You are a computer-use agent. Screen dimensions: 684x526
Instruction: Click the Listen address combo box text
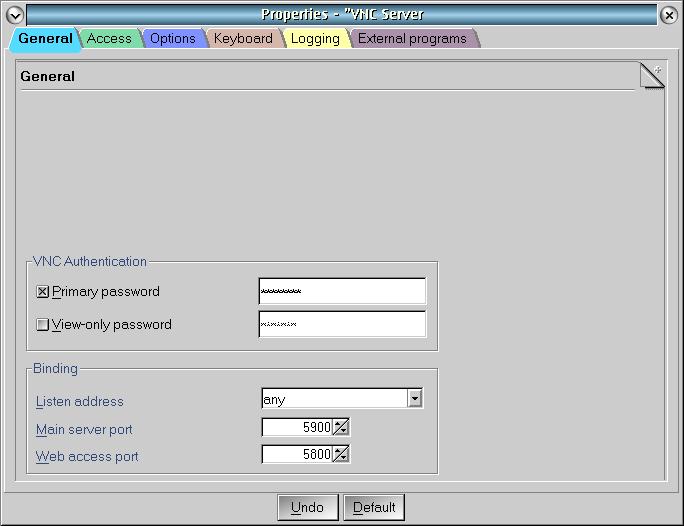coord(335,398)
